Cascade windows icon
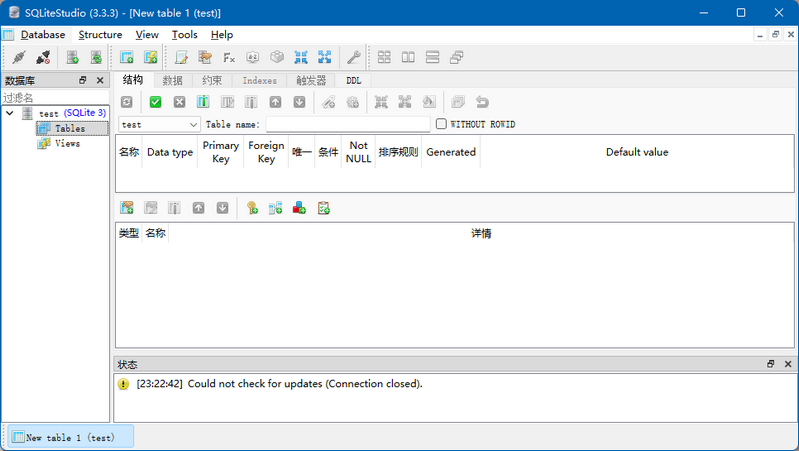The image size is (799, 451). (457, 57)
